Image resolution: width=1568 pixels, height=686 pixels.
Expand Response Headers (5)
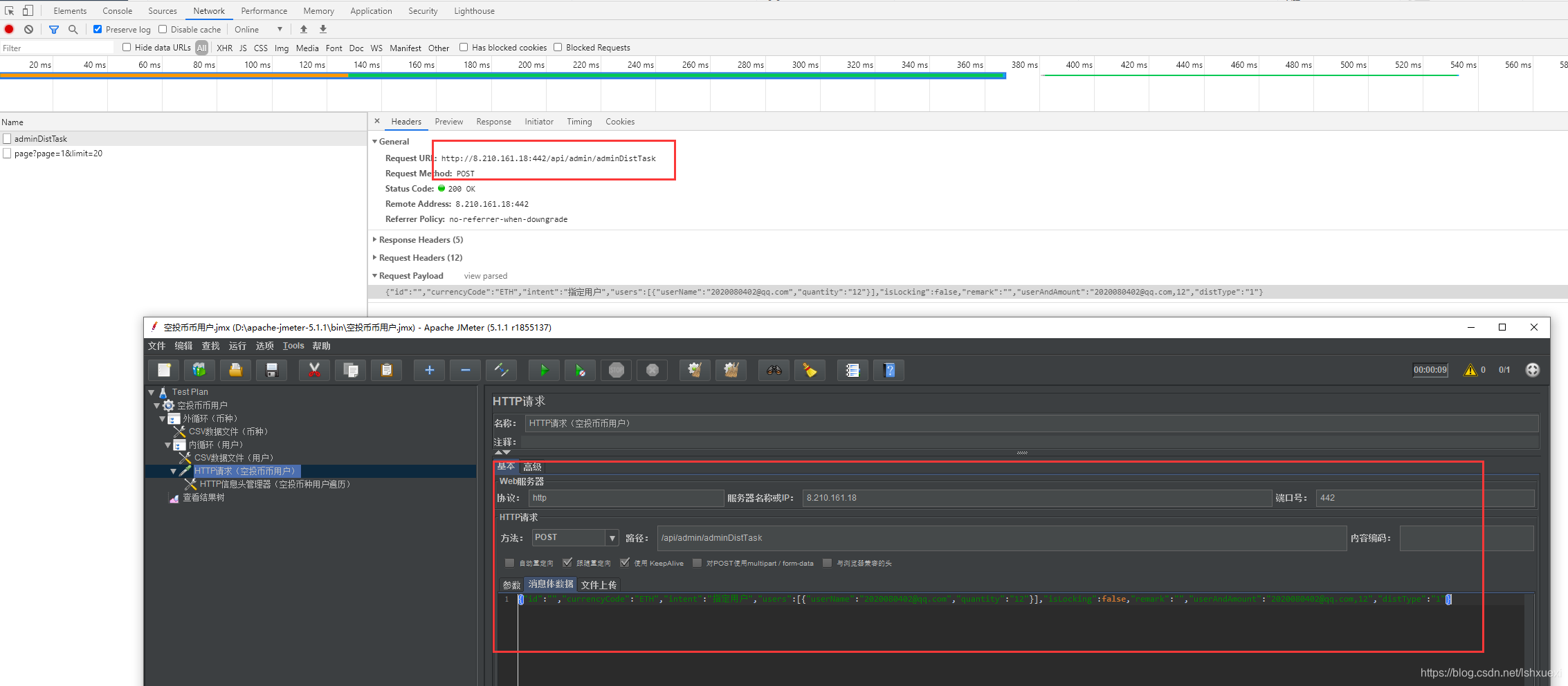coord(375,239)
